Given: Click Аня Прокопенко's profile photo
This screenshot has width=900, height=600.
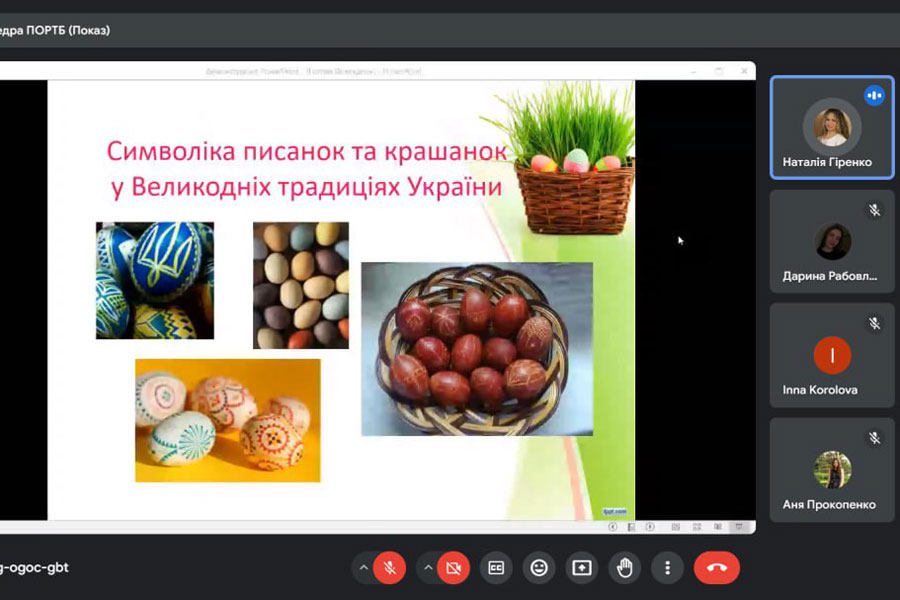Looking at the screenshot, I should (x=832, y=470).
